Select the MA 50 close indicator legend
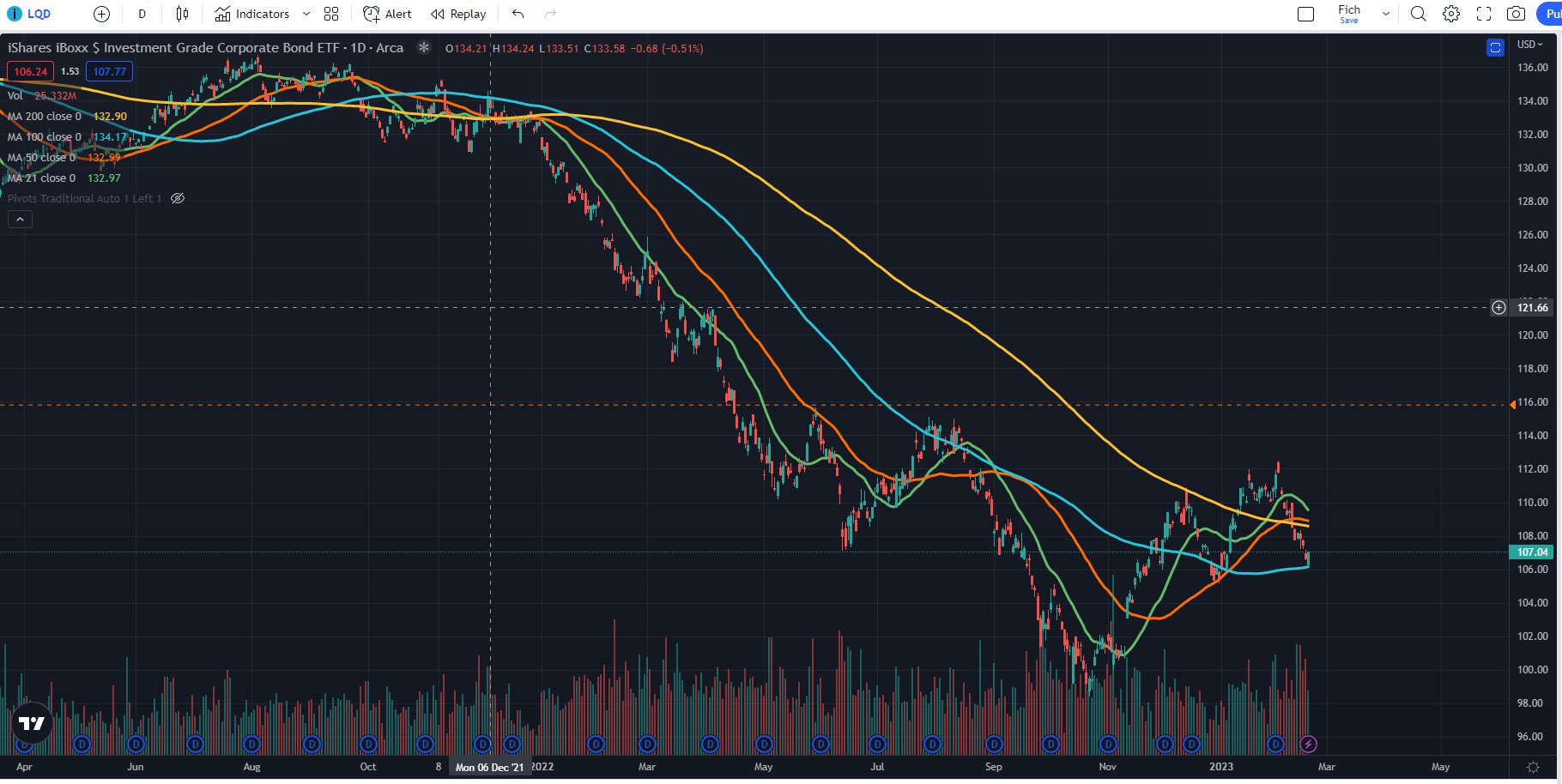 (x=41, y=157)
